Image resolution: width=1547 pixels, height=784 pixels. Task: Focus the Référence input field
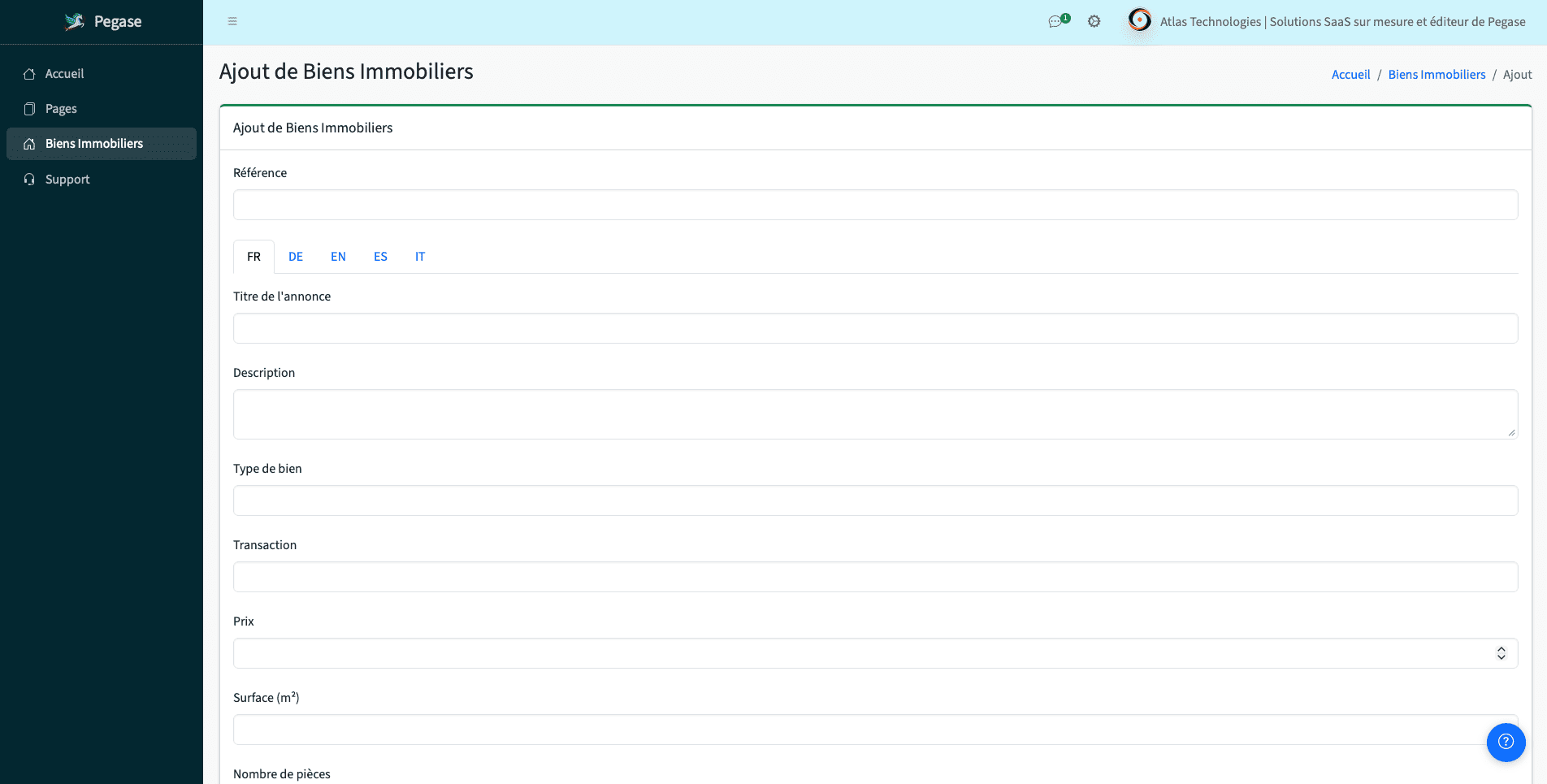click(875, 205)
